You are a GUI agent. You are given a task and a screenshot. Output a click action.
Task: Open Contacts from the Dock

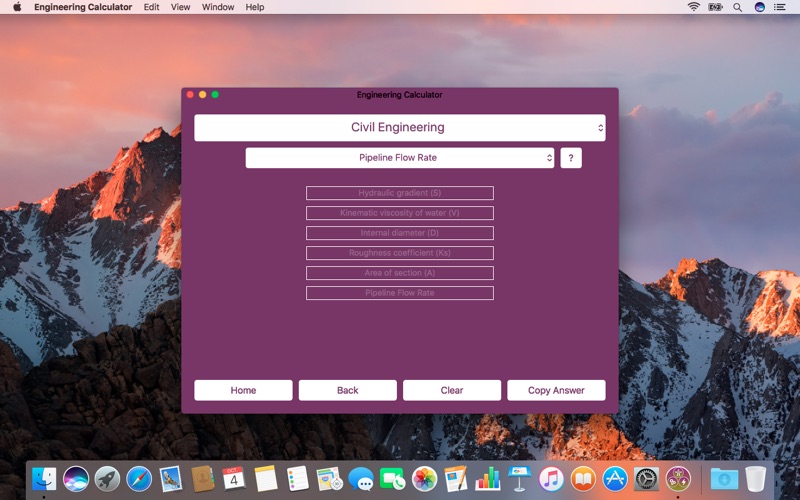pyautogui.click(x=203, y=479)
